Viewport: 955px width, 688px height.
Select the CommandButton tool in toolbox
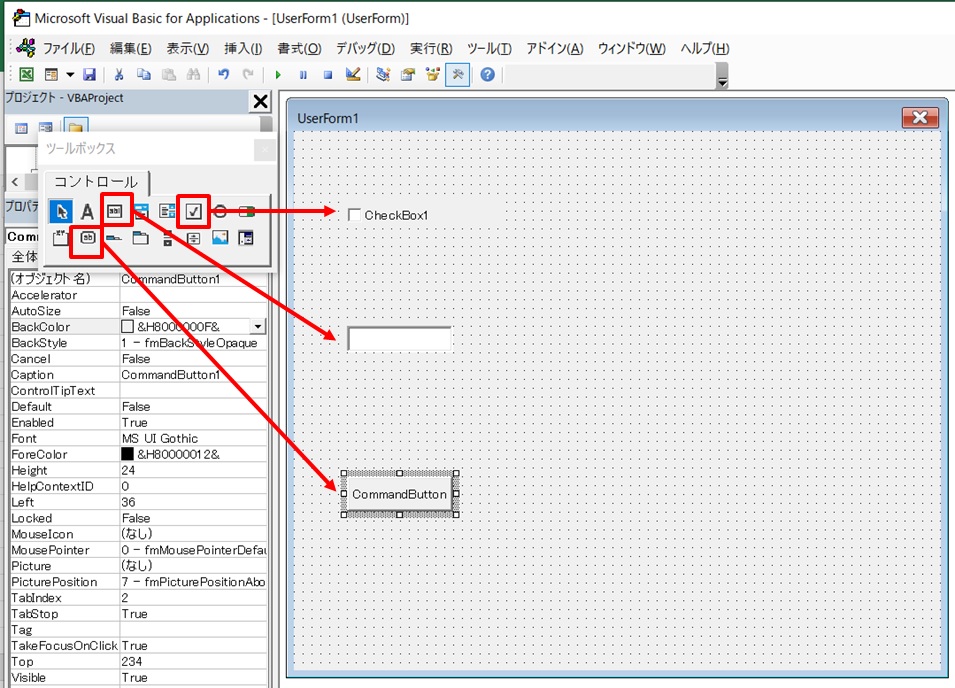coord(87,238)
